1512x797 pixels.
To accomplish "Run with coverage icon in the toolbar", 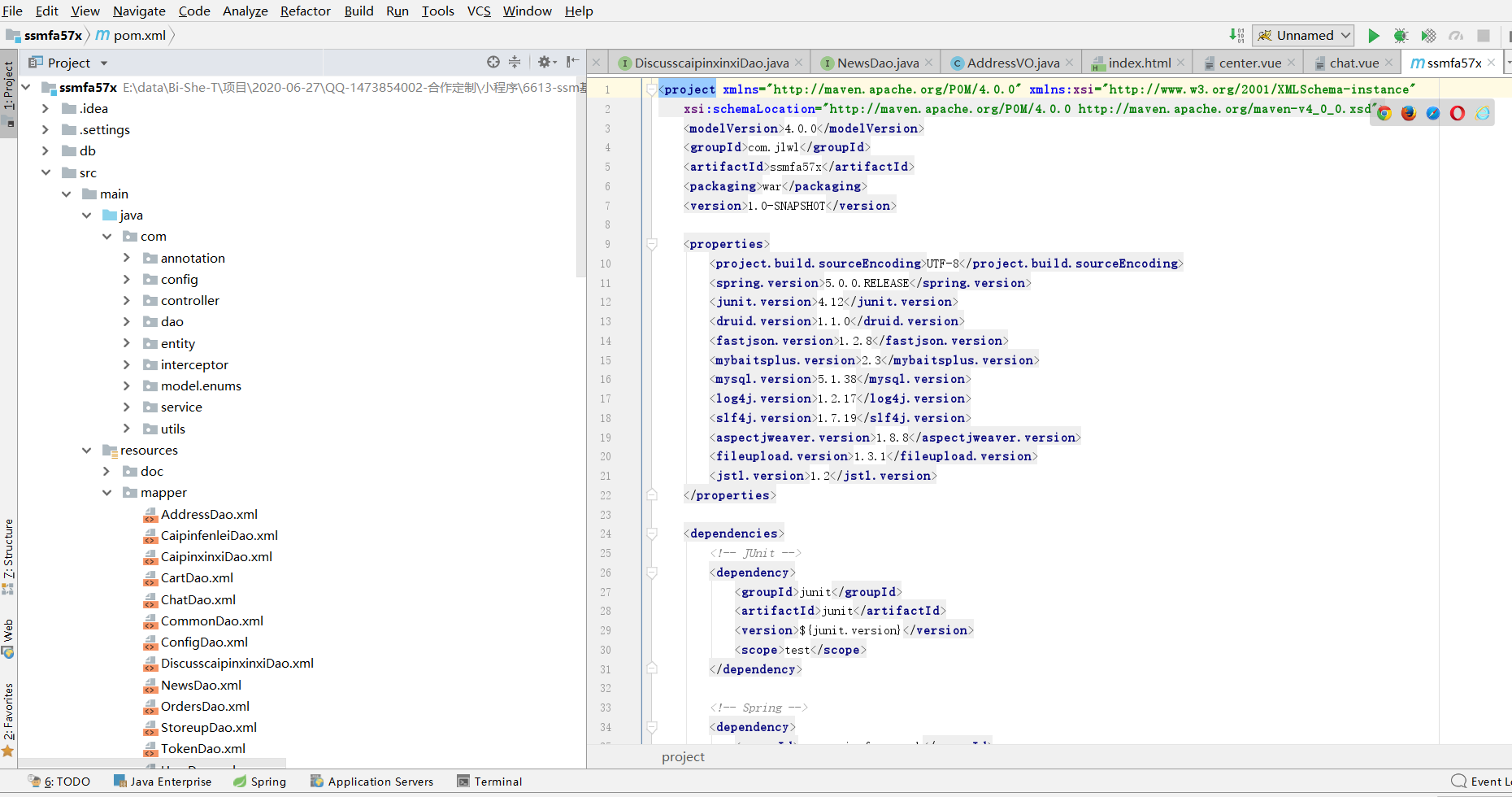I will coord(1428,36).
